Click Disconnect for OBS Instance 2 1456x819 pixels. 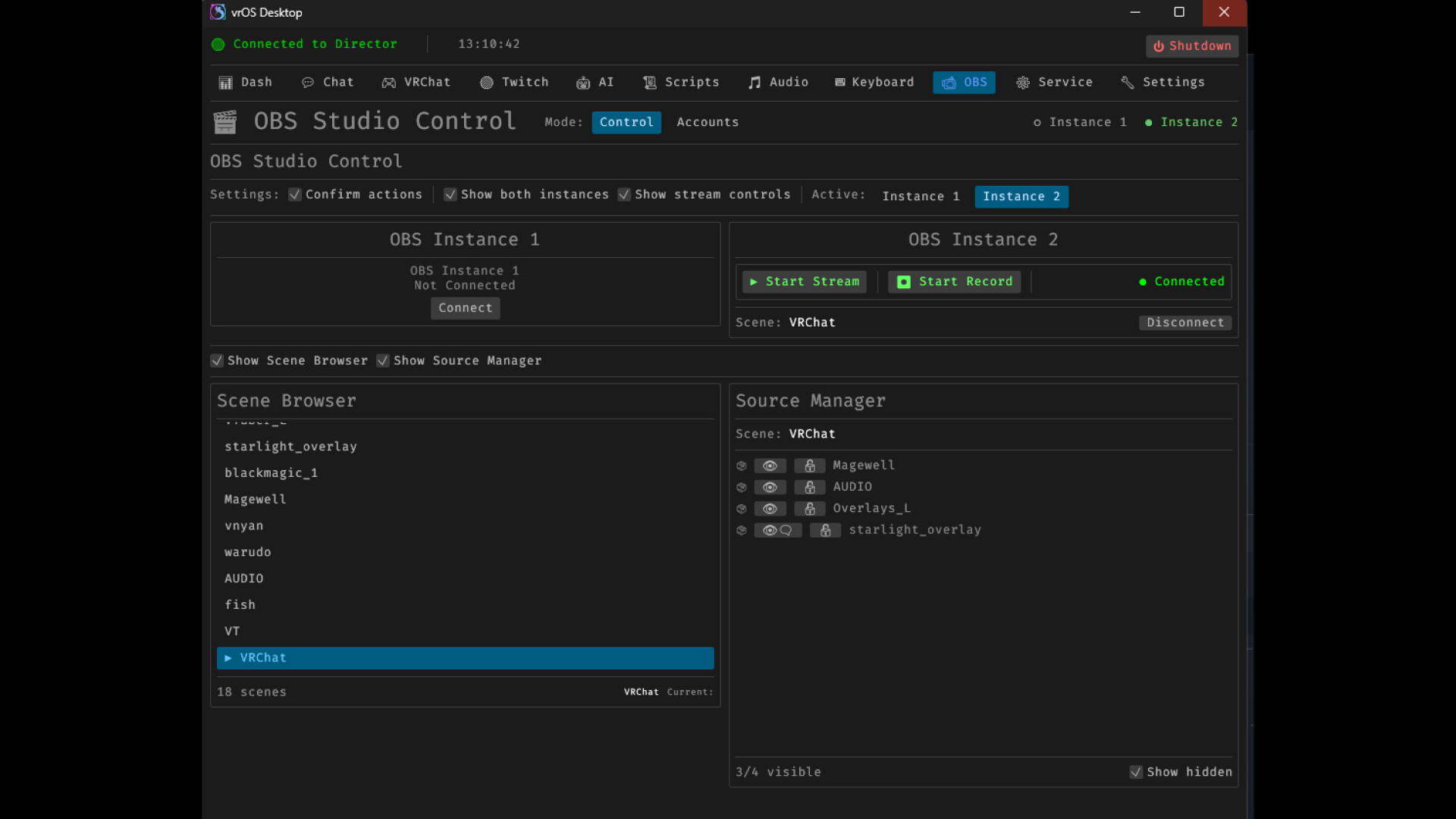[1185, 323]
